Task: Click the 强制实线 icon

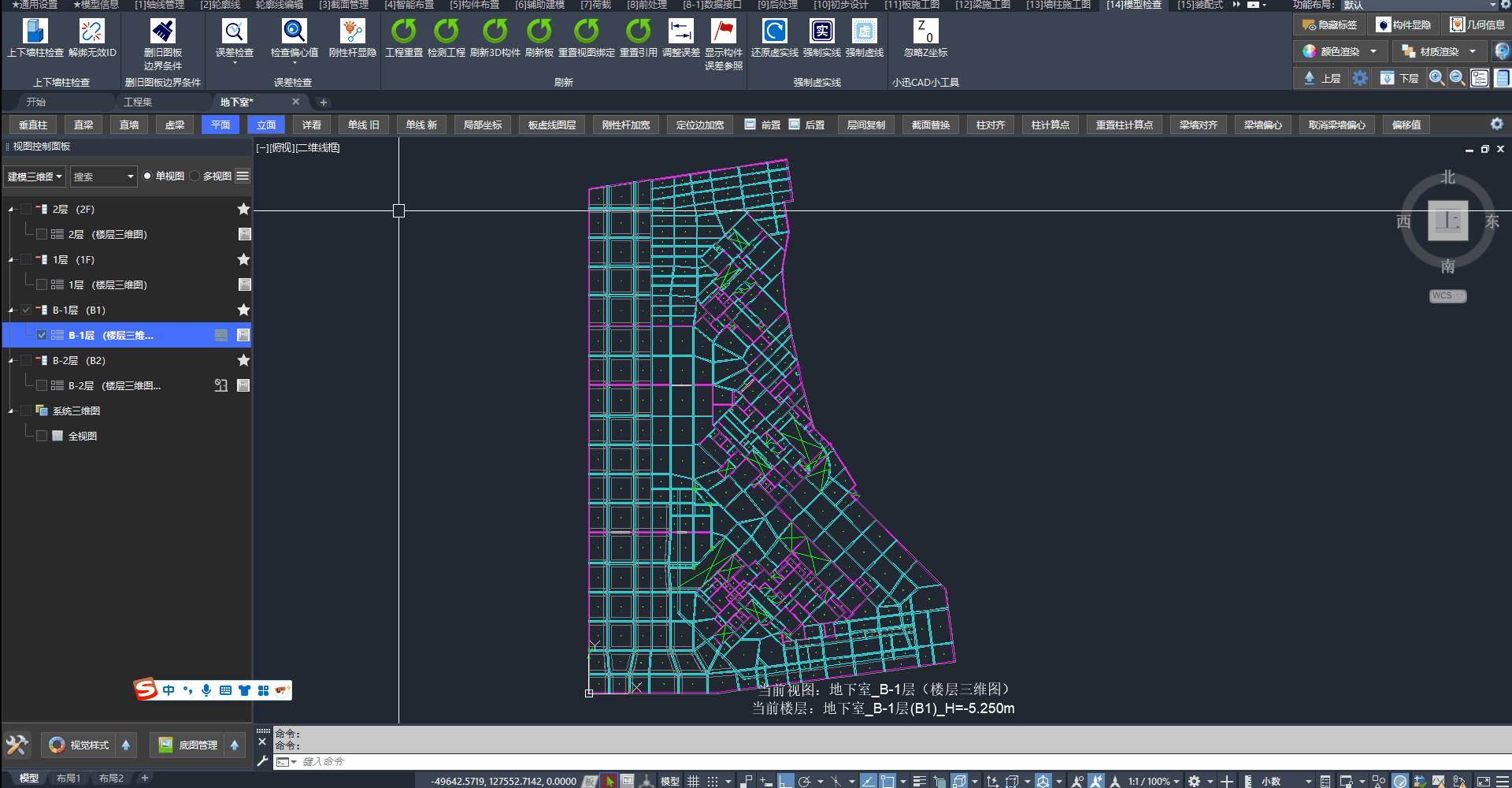Action: pos(821,32)
